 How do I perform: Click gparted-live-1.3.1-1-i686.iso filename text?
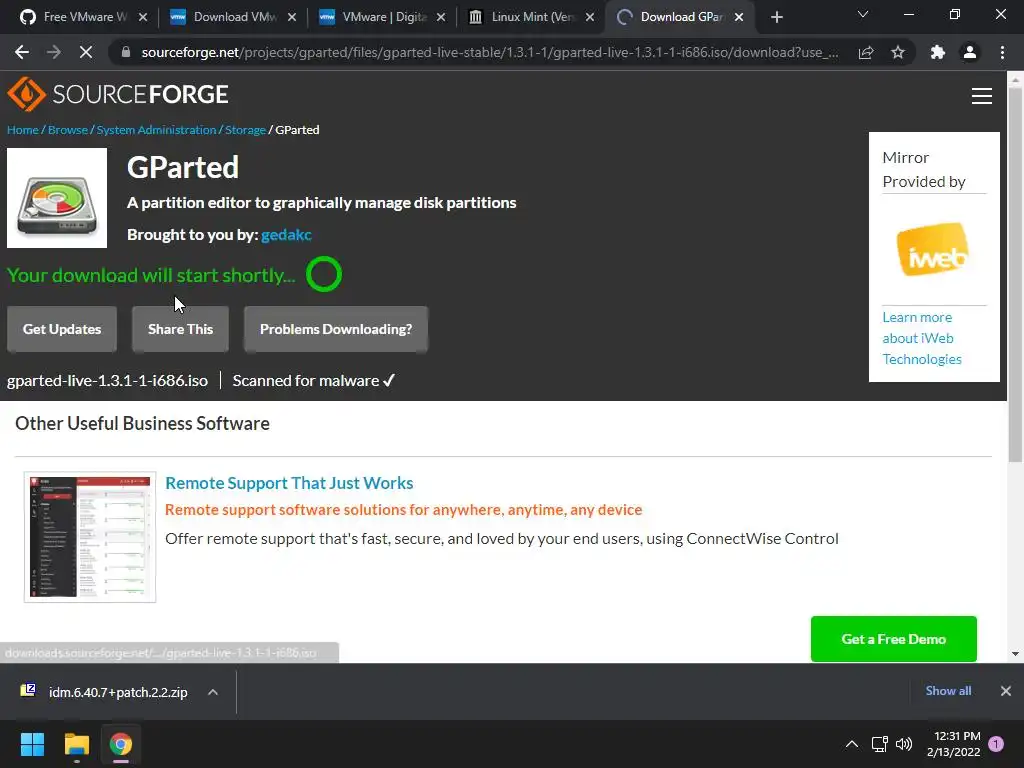107,381
